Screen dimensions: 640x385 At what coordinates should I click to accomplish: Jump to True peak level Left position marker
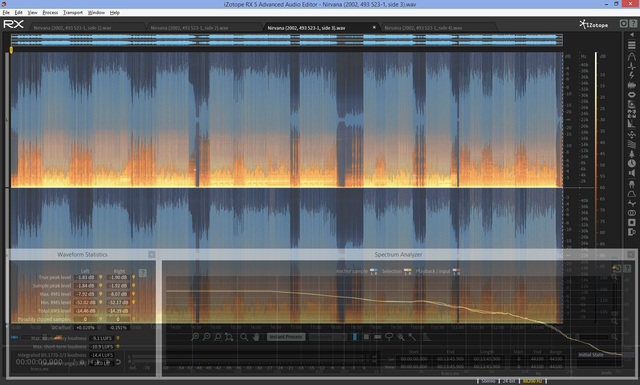click(100, 277)
